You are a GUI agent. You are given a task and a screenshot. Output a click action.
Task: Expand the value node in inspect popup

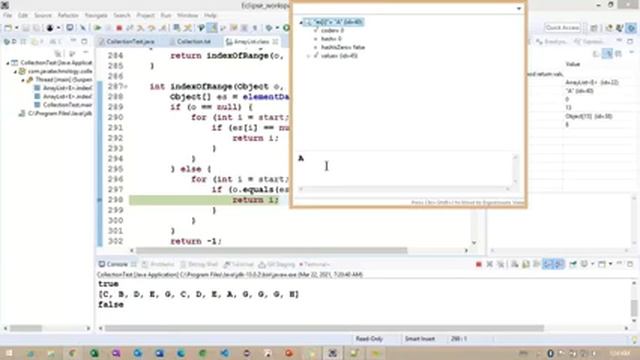point(309,56)
